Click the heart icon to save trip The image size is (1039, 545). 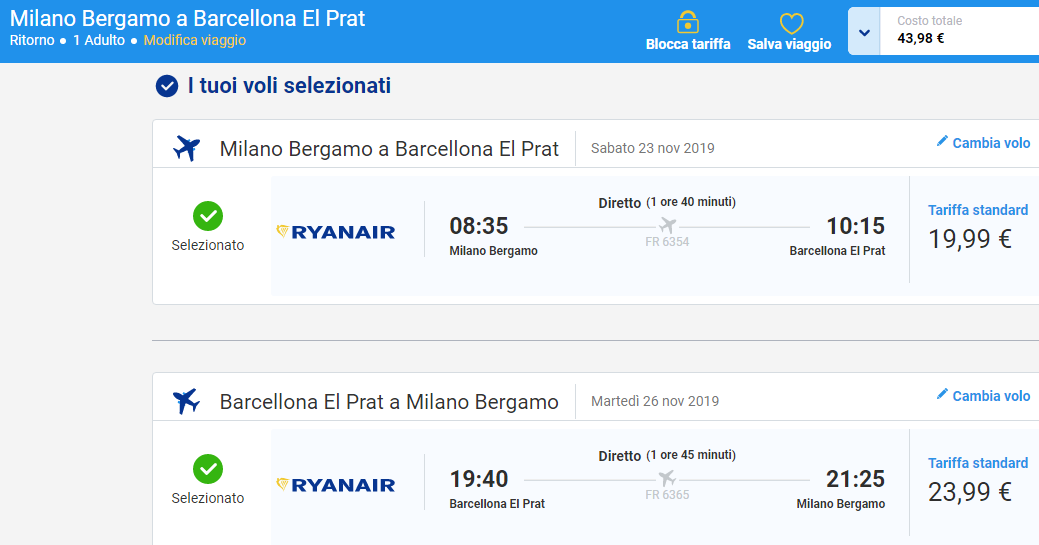pyautogui.click(x=791, y=23)
